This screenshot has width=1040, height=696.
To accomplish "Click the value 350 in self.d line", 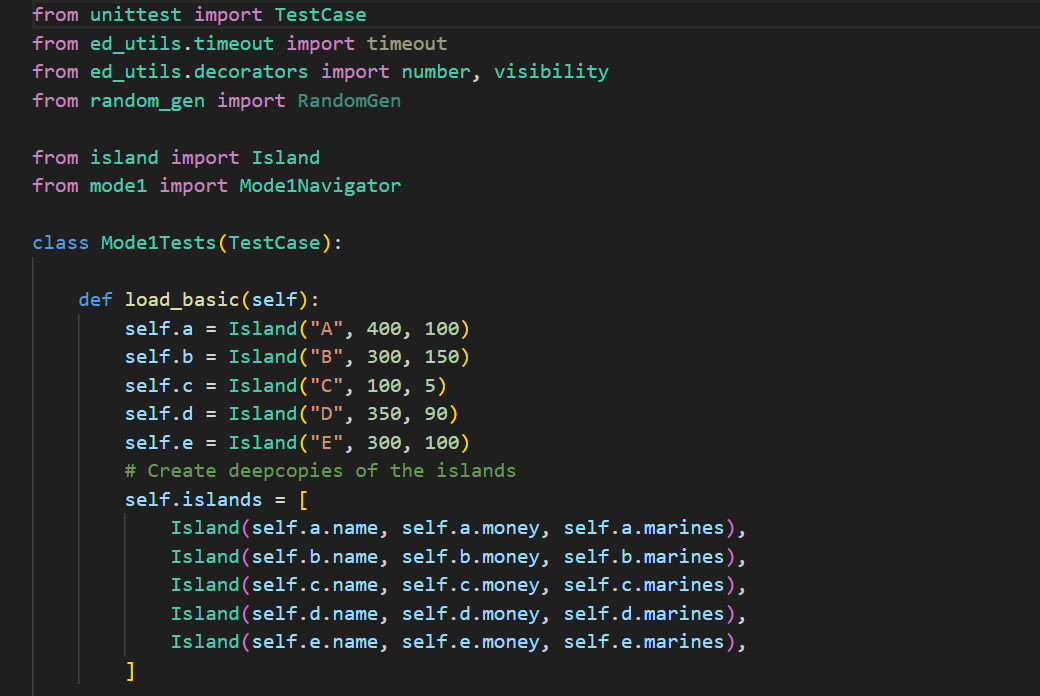I will [x=384, y=414].
